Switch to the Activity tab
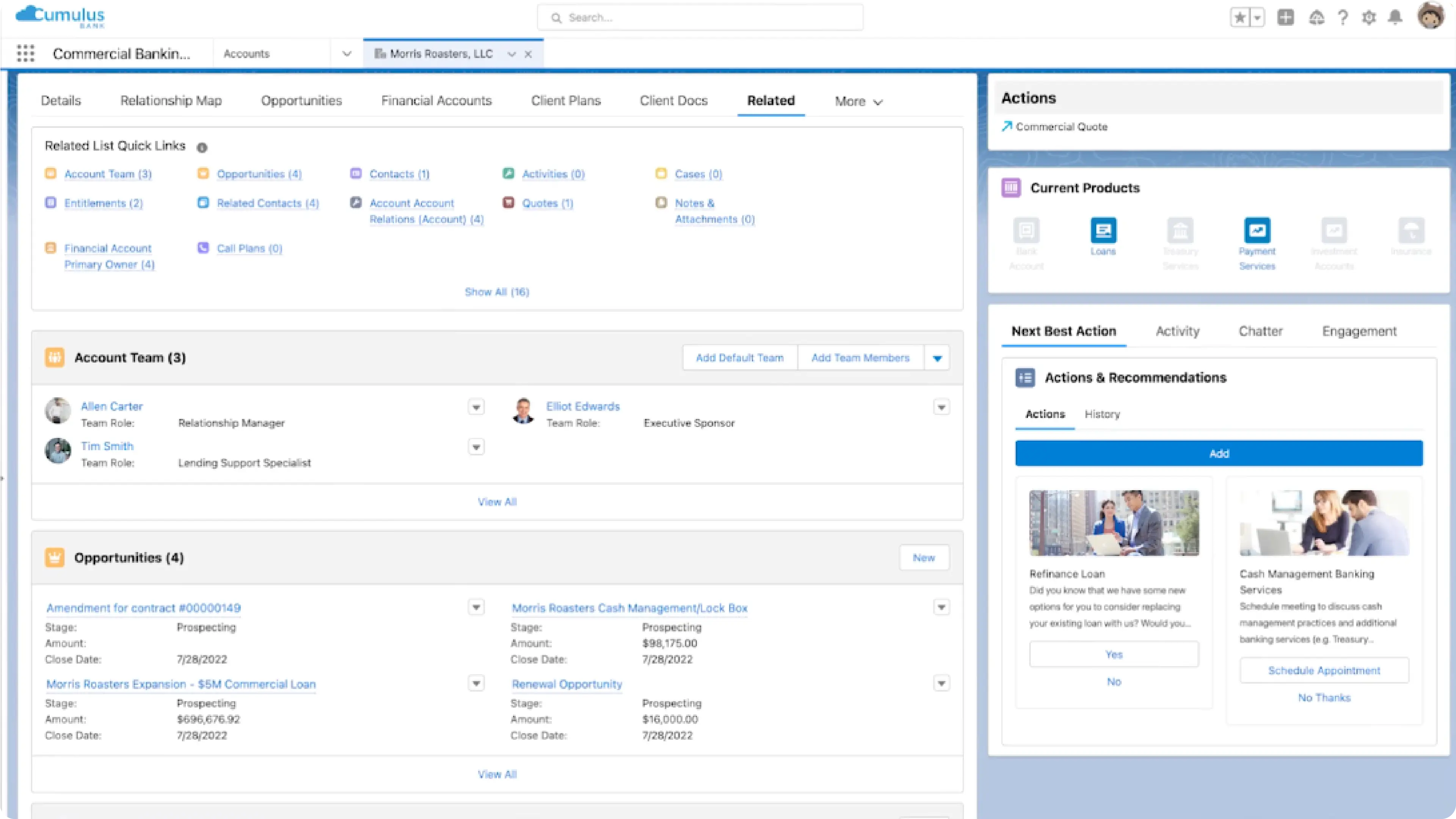 click(x=1177, y=331)
